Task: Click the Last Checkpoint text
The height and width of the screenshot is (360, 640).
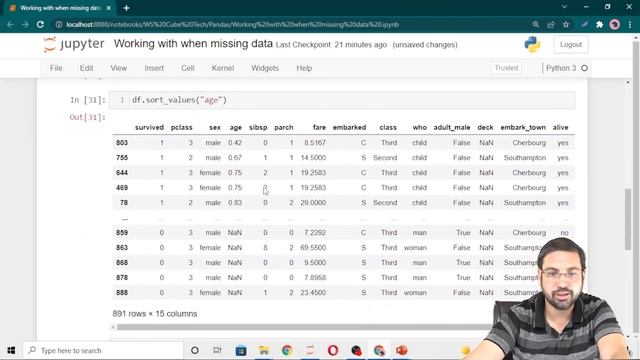Action: (x=331, y=45)
